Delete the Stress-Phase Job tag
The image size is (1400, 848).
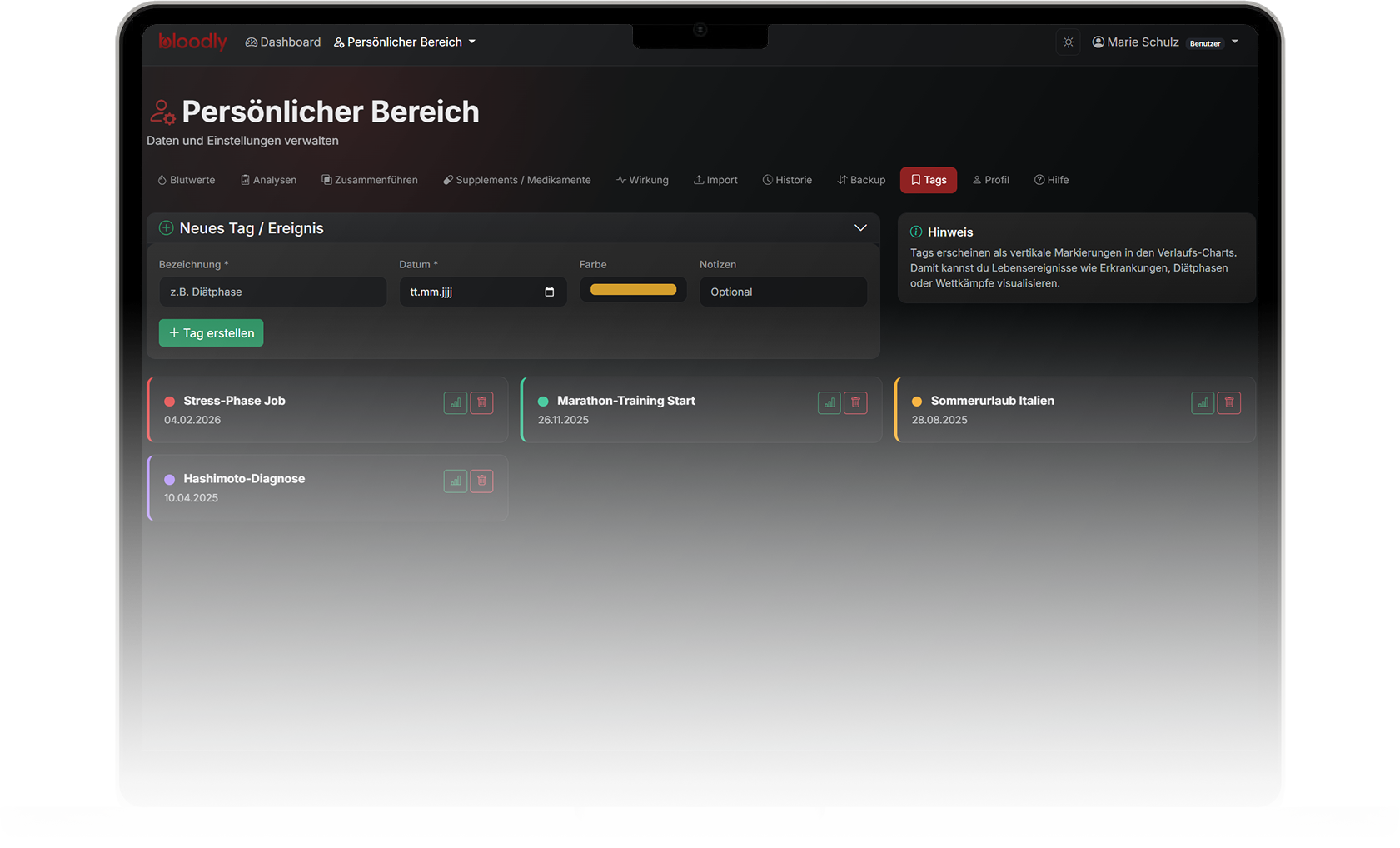coord(481,403)
